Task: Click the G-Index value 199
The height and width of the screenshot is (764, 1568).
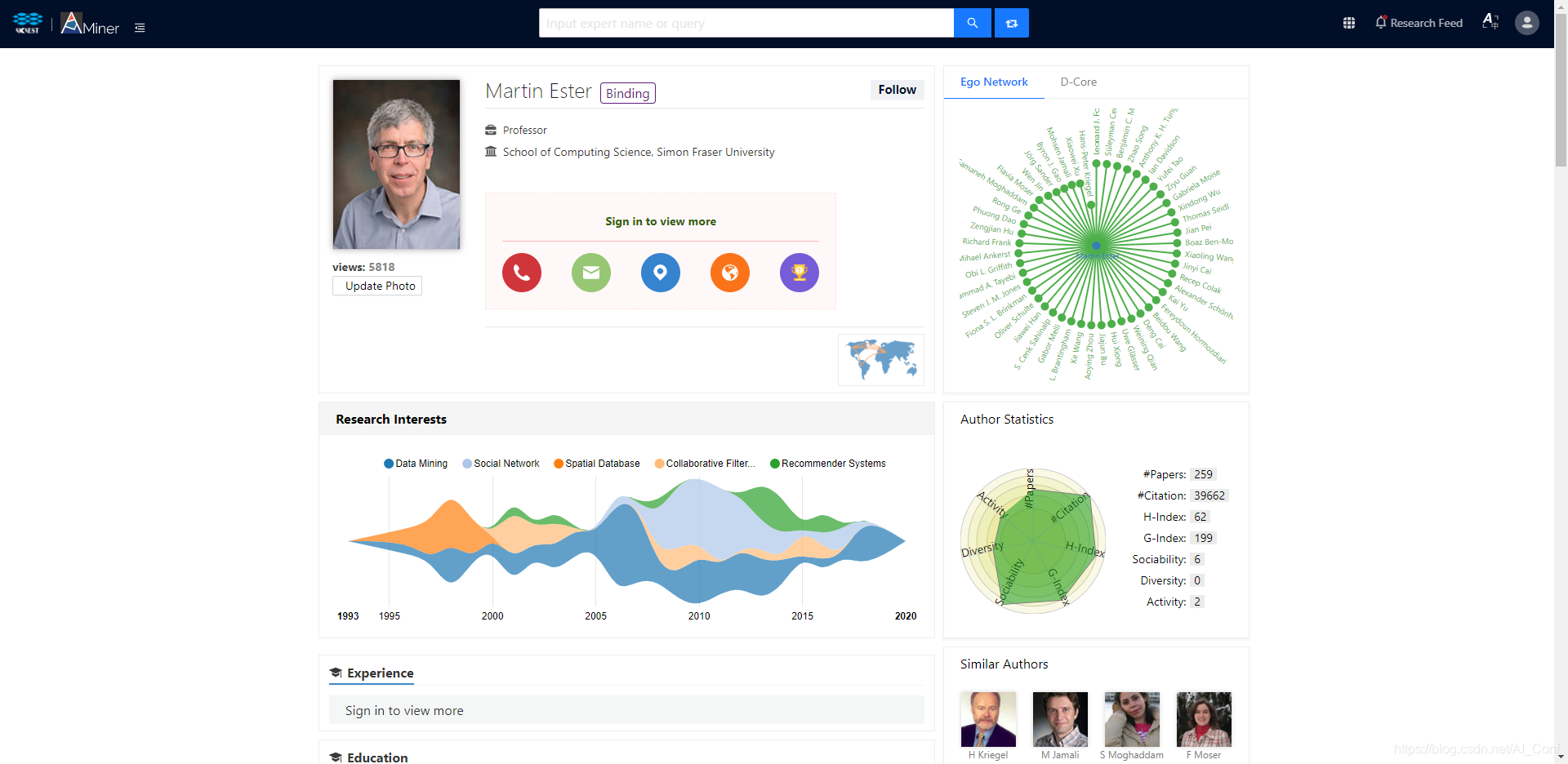Action: pos(1203,538)
